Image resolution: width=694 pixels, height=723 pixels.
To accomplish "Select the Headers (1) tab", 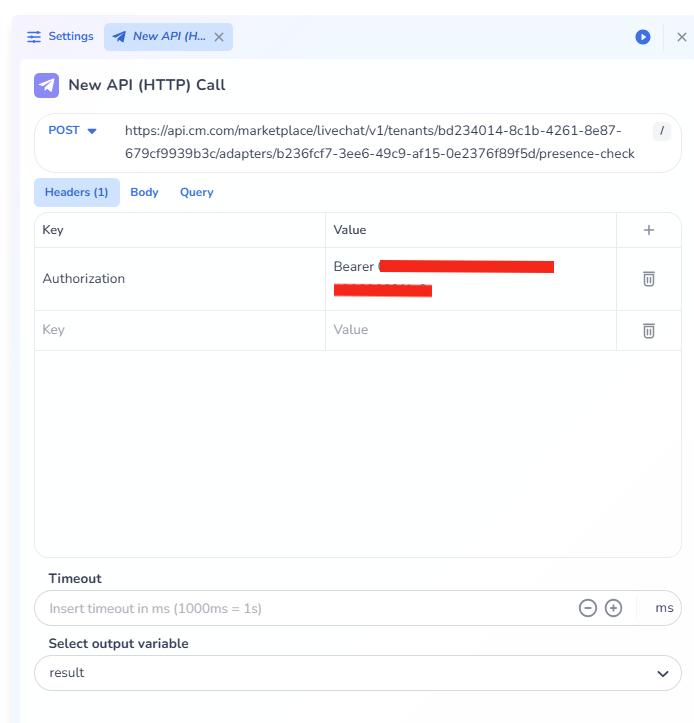I will pyautogui.click(x=77, y=192).
